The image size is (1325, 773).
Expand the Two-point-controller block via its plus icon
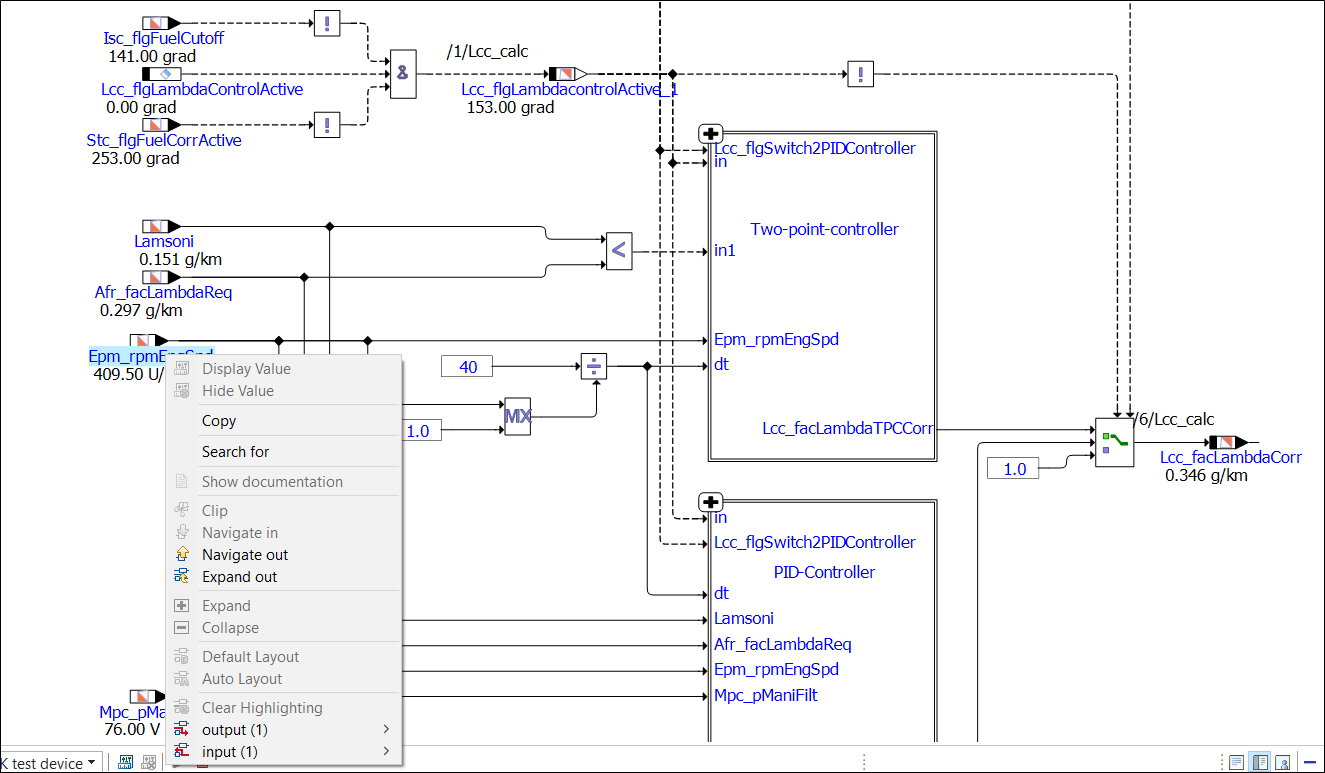710,132
